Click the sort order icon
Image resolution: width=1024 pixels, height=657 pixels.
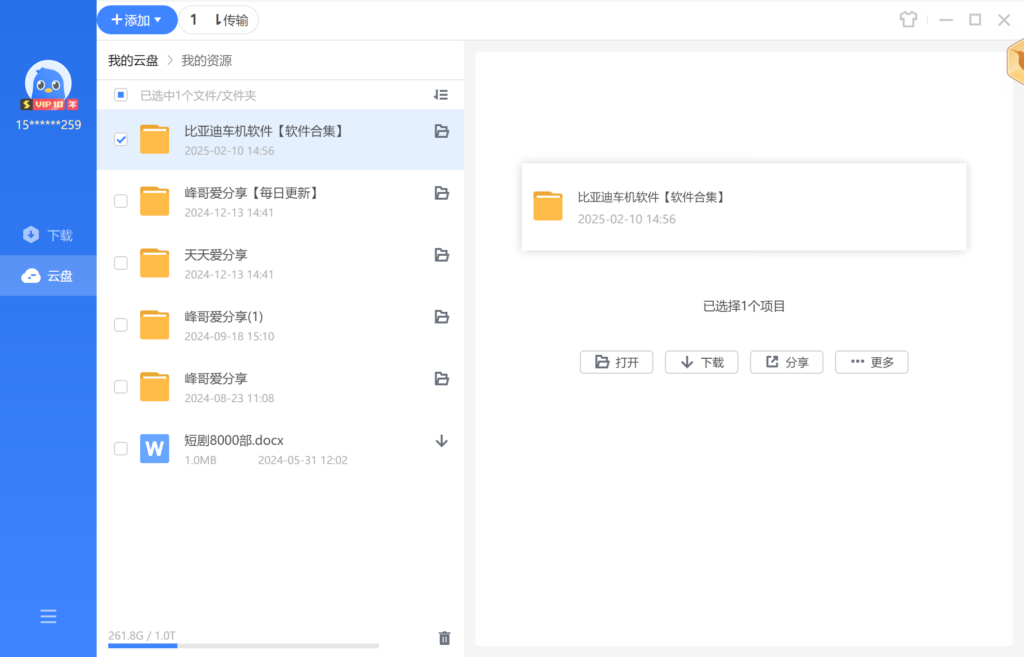[441, 95]
